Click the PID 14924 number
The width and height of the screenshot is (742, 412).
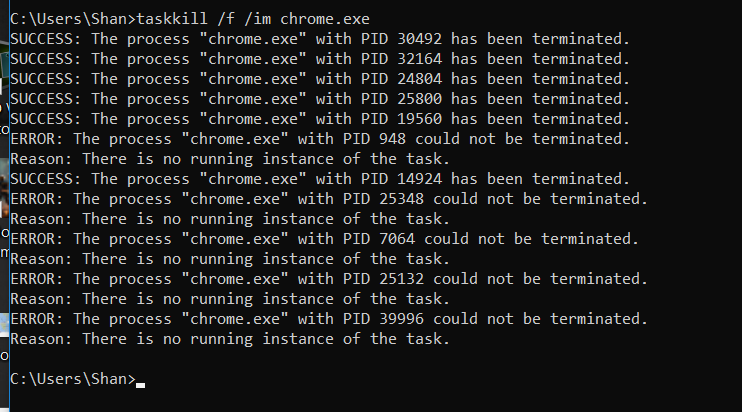419,179
